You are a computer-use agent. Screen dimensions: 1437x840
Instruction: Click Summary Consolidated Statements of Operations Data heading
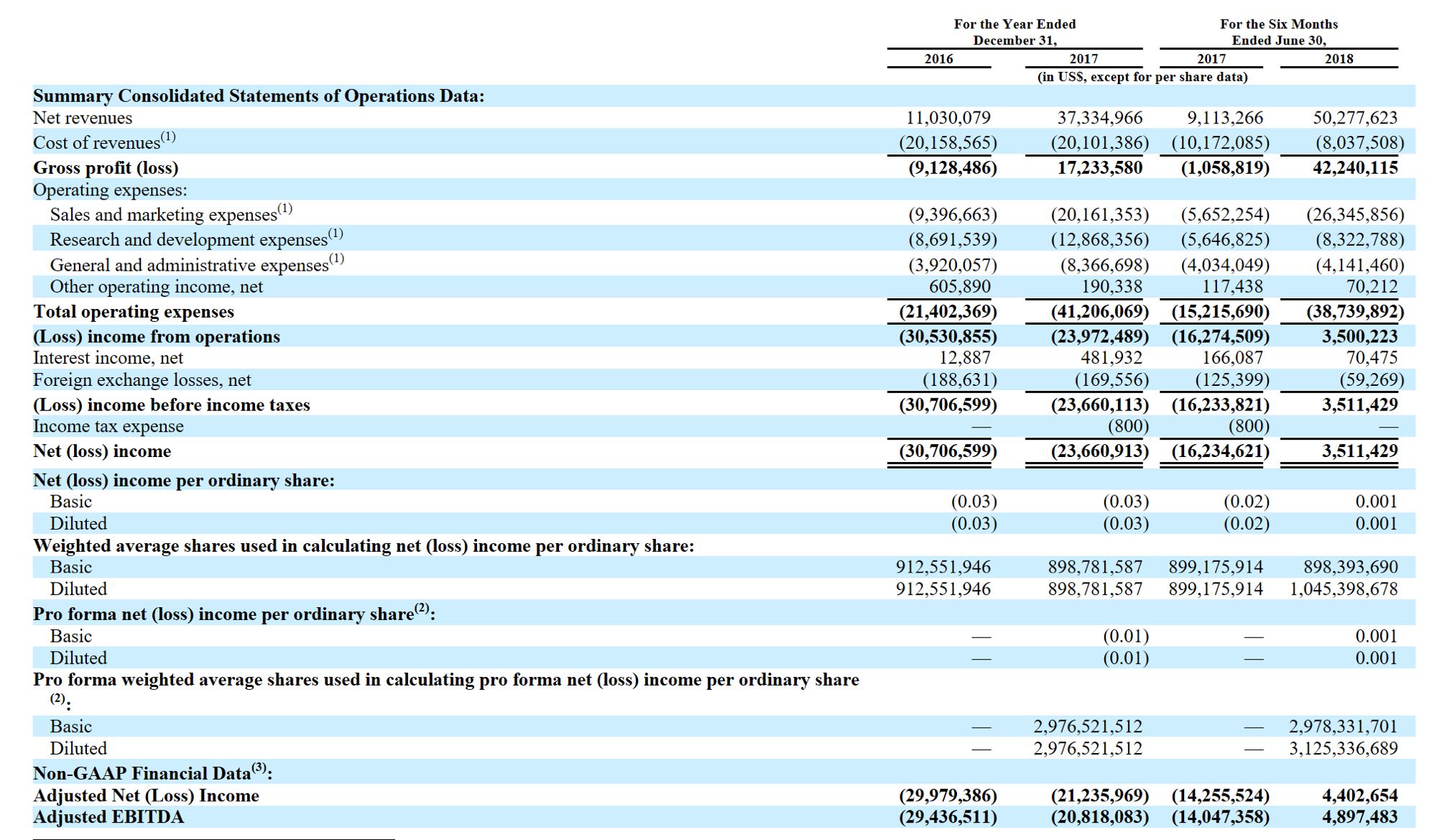[x=259, y=96]
